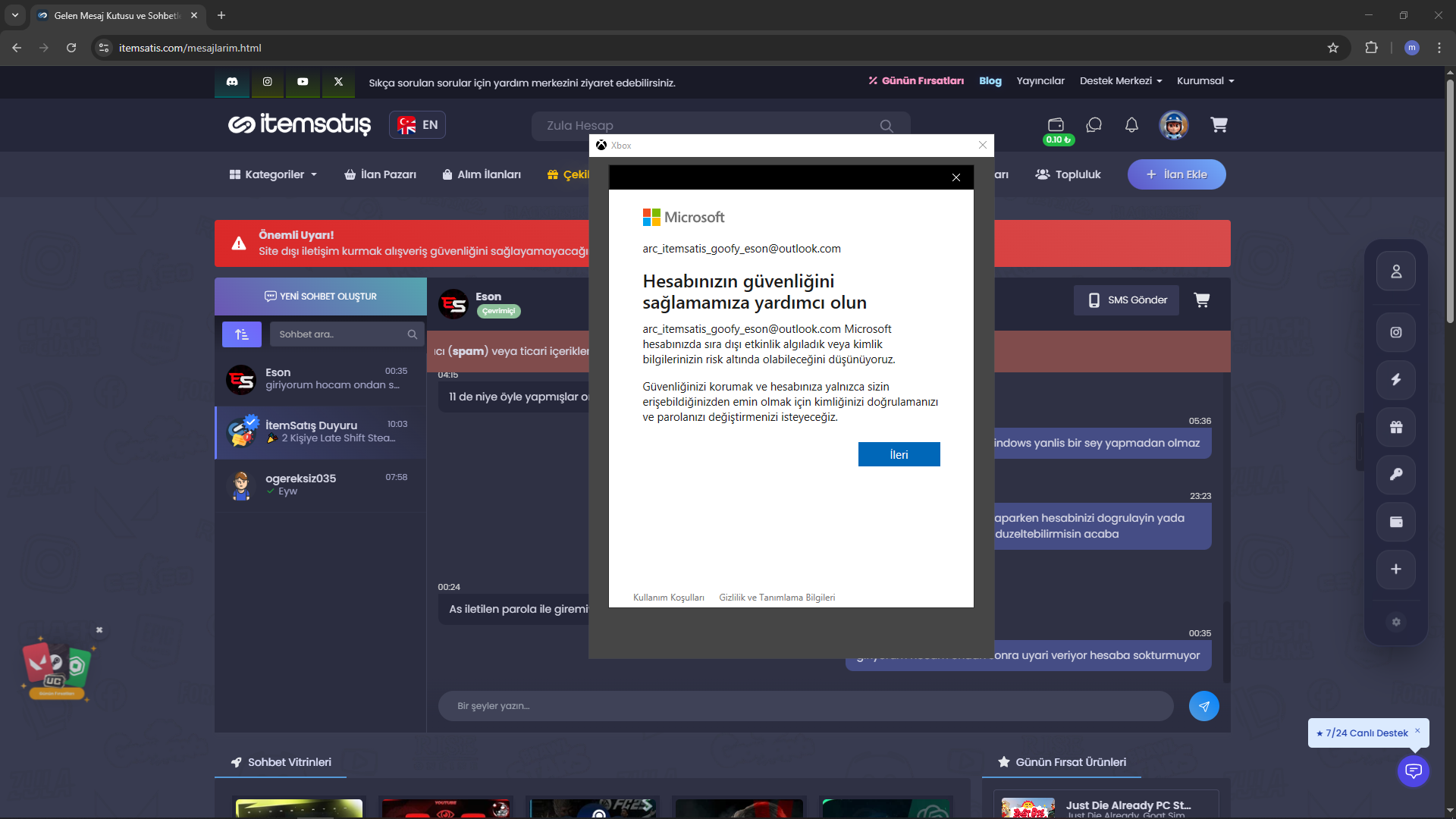Open the browser tab search dropdown
This screenshot has height=819, width=1456.
click(x=15, y=15)
